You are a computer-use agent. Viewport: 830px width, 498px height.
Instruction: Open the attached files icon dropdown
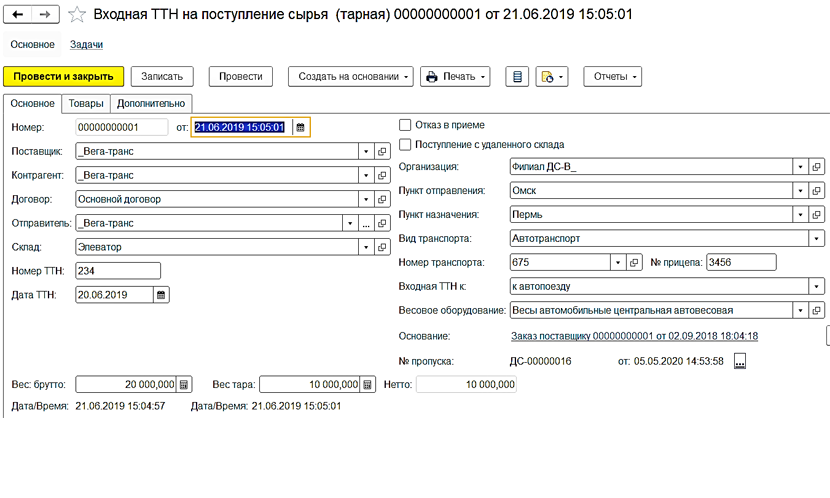[552, 77]
